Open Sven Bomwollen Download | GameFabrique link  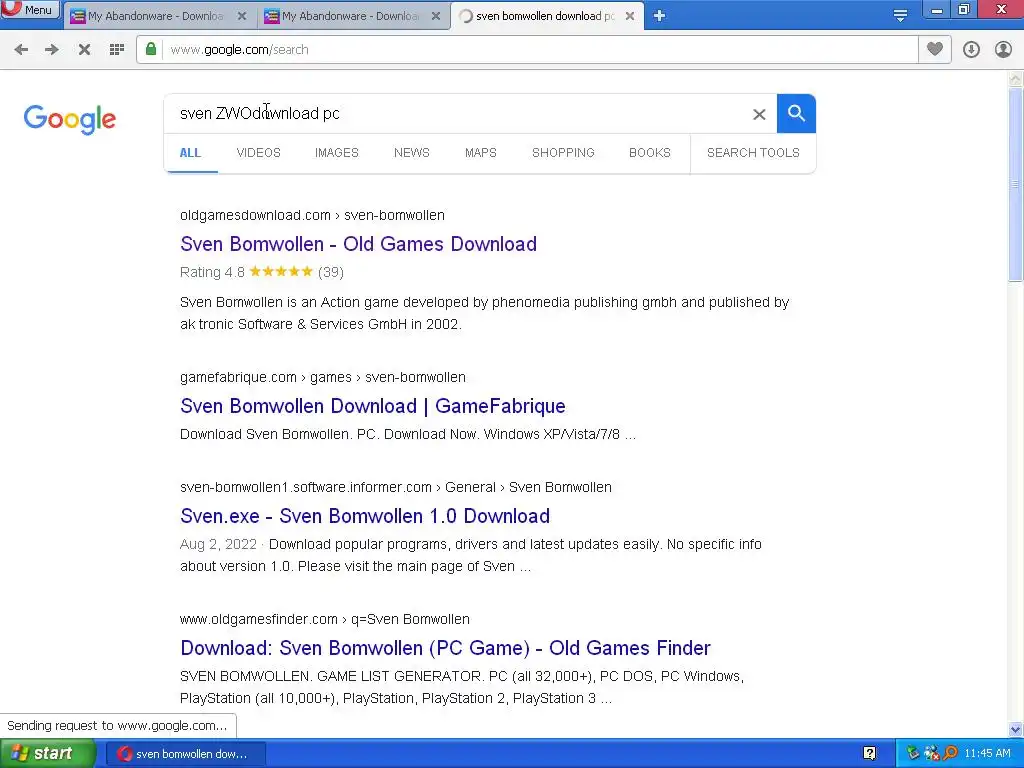coord(373,406)
